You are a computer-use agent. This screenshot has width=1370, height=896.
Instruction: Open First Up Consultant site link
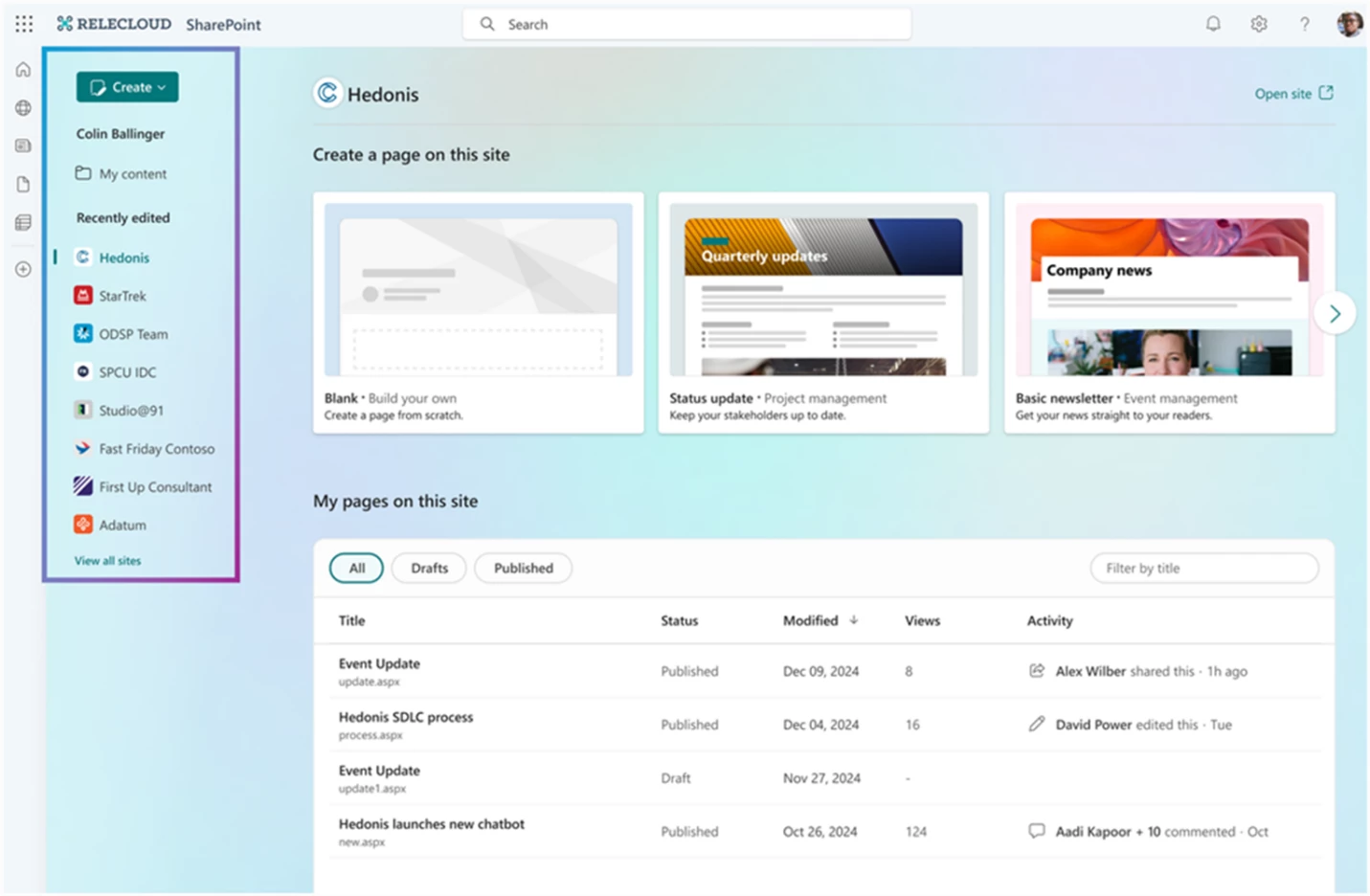pyautogui.click(x=156, y=487)
